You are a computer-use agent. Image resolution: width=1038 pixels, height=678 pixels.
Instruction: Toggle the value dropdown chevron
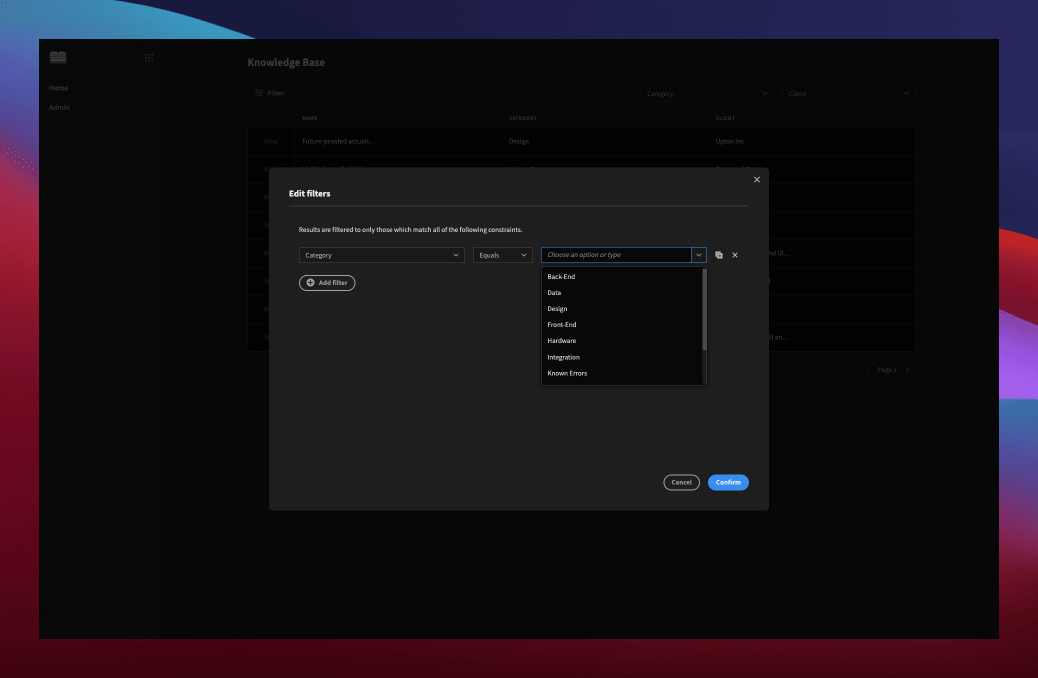[x=698, y=255]
